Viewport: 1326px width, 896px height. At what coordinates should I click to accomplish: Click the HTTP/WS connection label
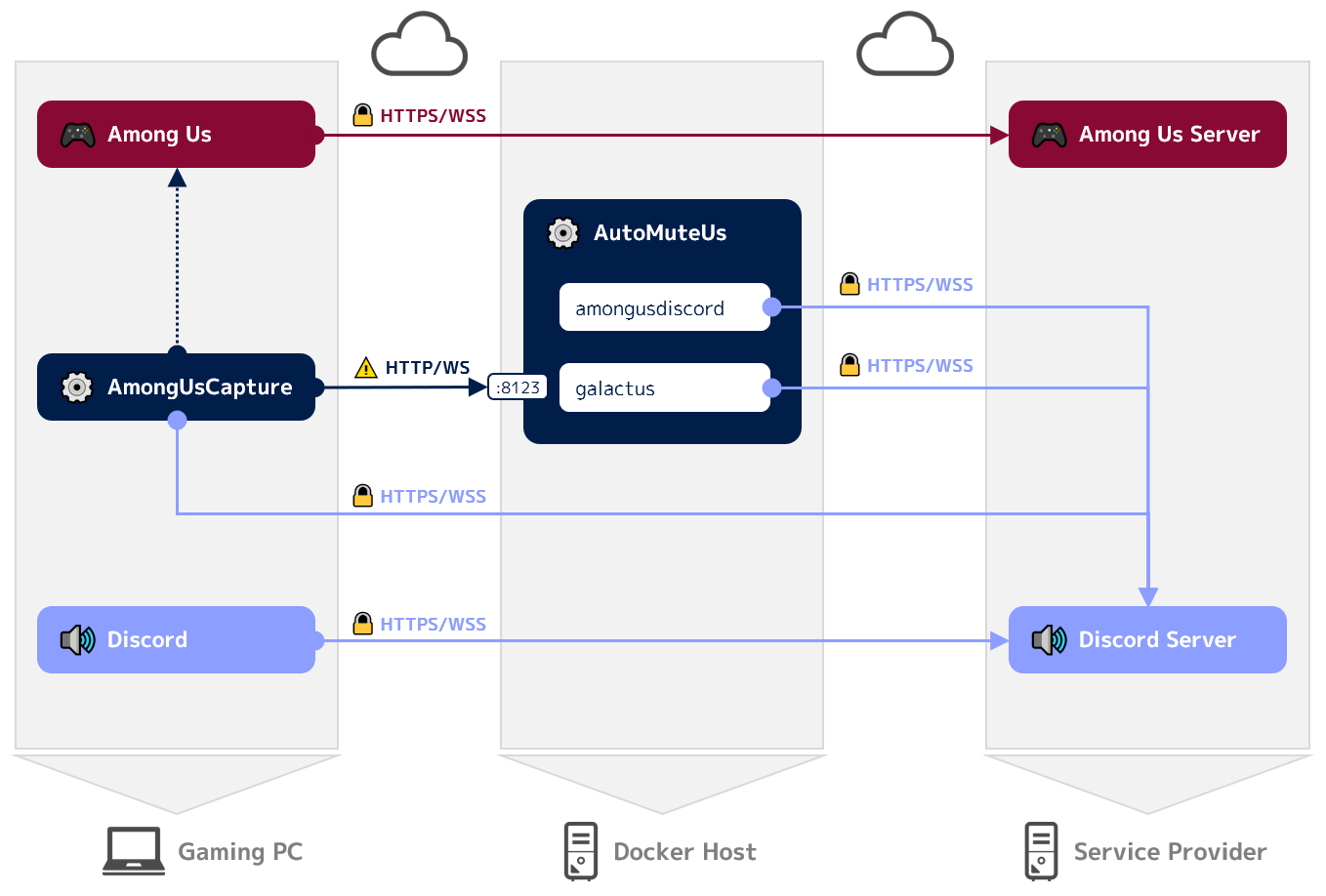tap(427, 368)
